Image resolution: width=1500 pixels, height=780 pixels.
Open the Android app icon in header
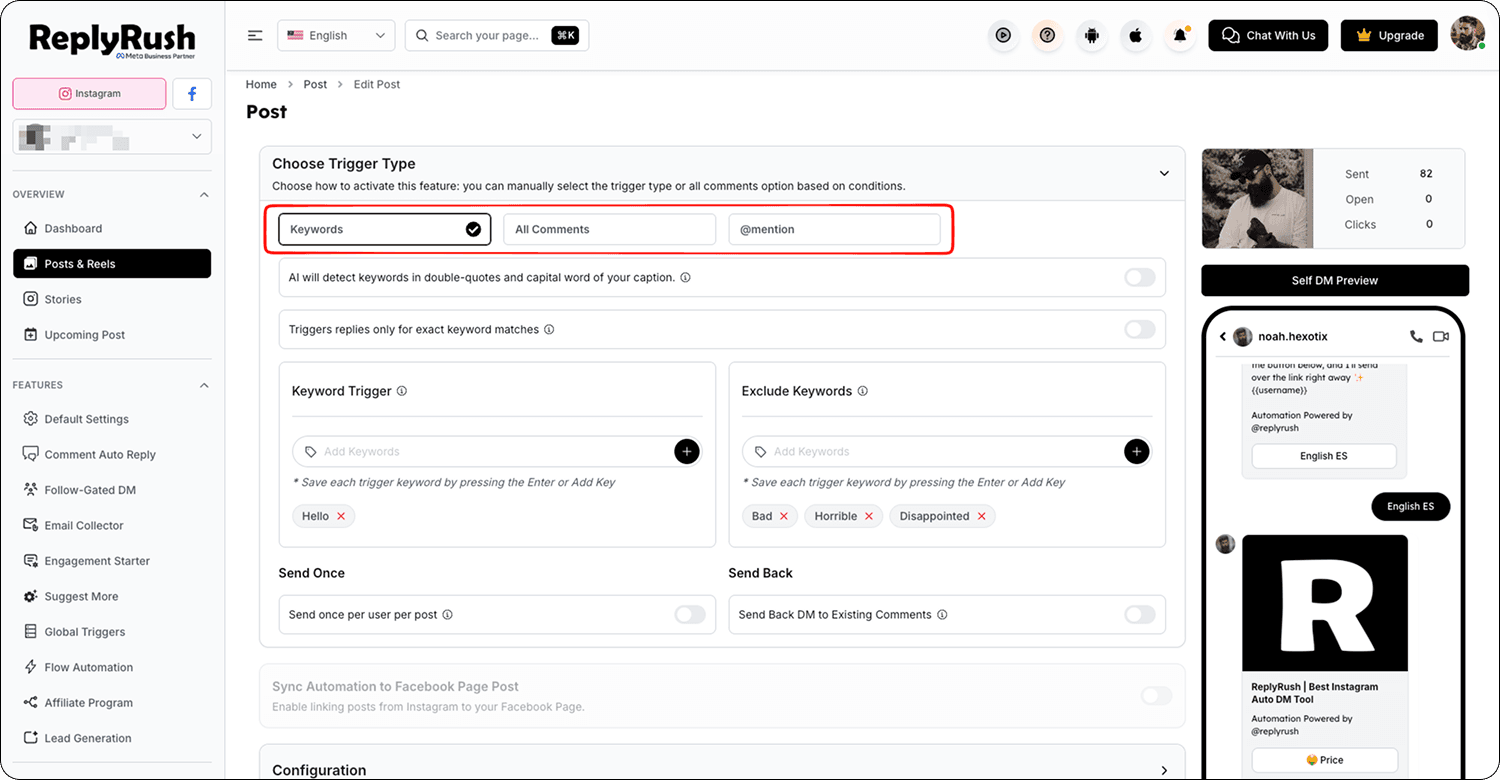(x=1091, y=35)
